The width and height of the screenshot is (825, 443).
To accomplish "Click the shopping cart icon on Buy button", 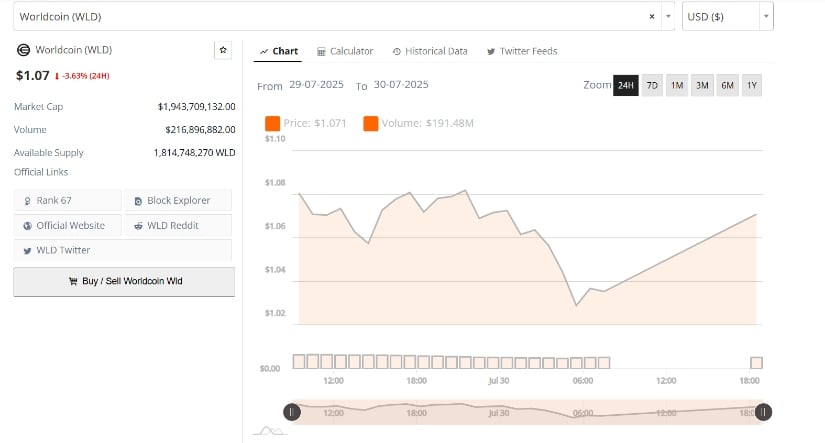I will [73, 281].
